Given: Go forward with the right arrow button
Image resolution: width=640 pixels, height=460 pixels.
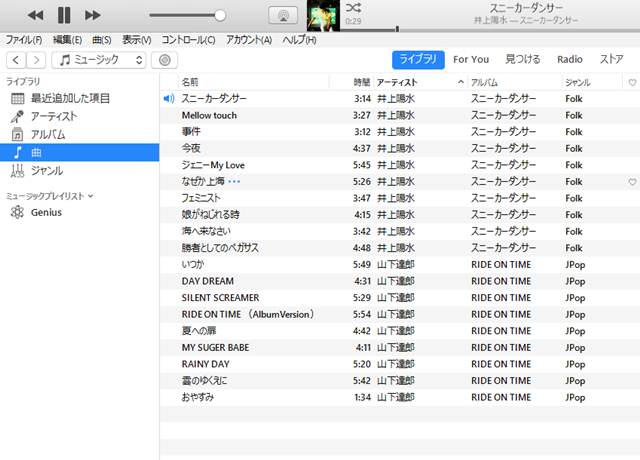Looking at the screenshot, I should (x=36, y=60).
